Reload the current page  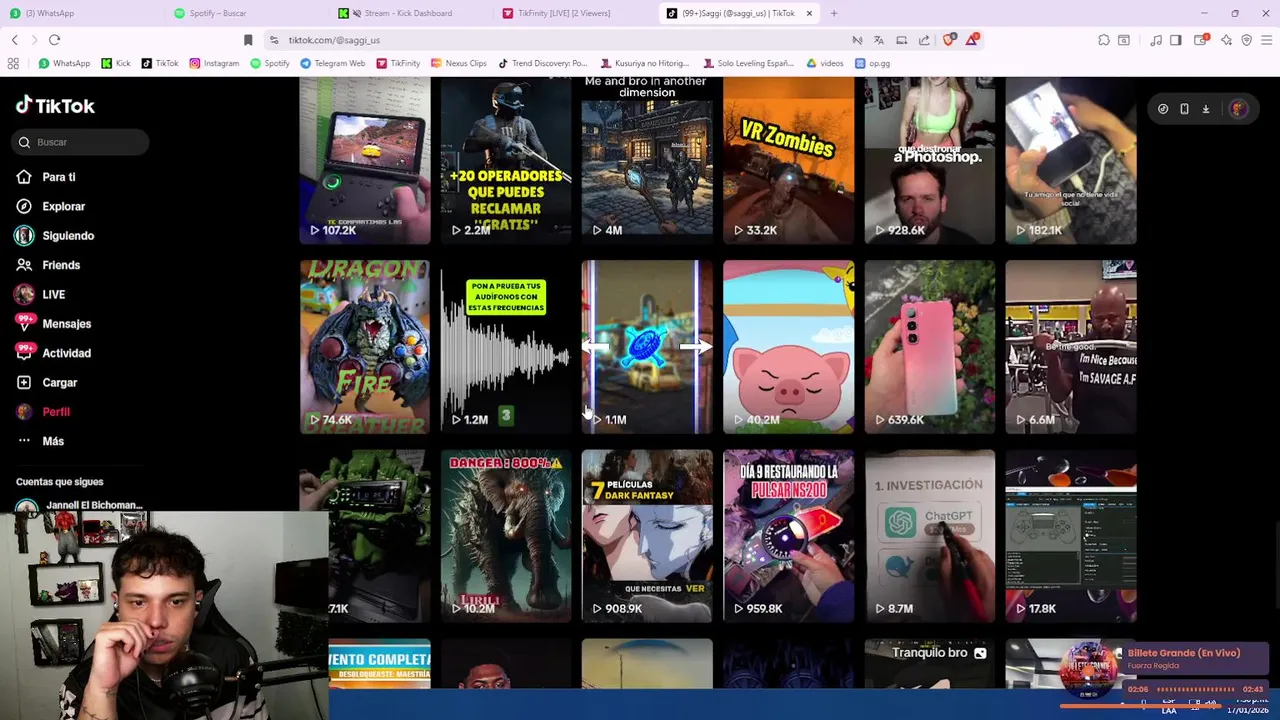point(54,40)
